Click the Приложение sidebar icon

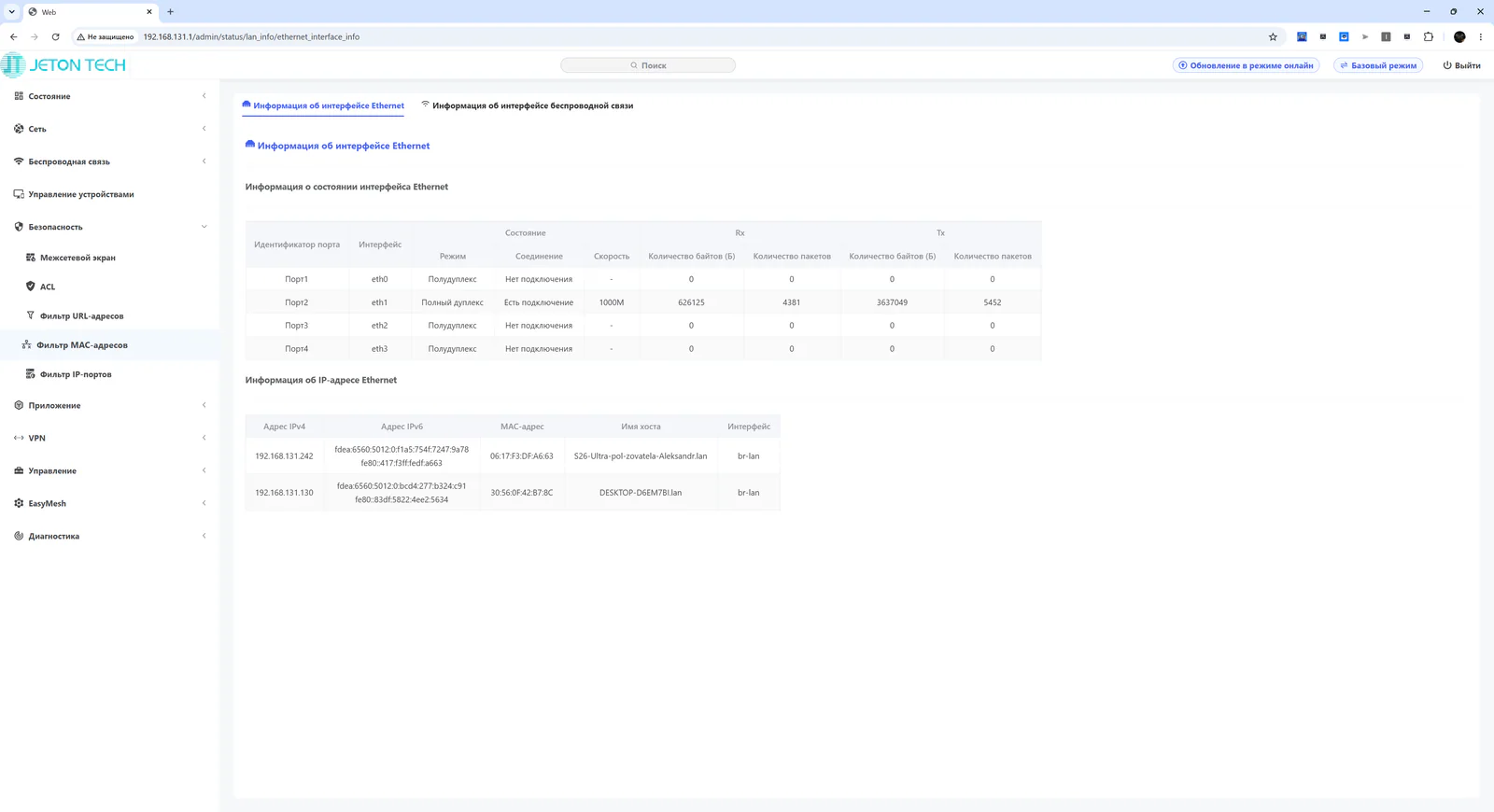tap(19, 405)
